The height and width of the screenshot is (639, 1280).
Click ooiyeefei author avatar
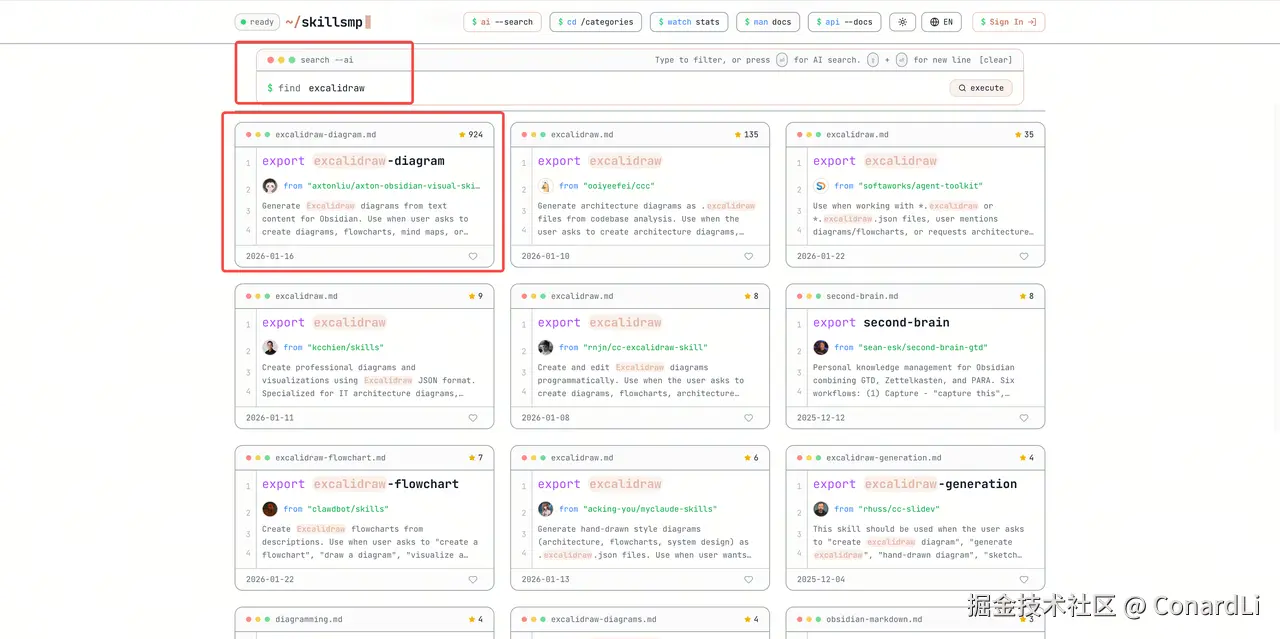coord(545,186)
